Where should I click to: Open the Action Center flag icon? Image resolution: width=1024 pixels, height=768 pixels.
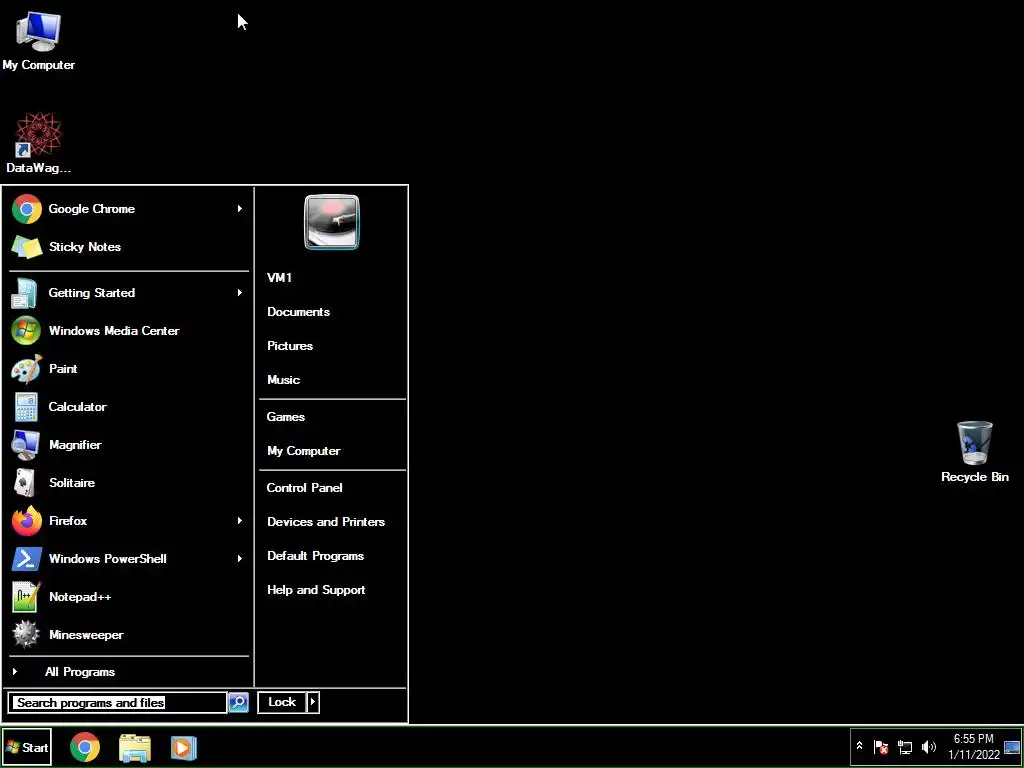[x=881, y=746]
